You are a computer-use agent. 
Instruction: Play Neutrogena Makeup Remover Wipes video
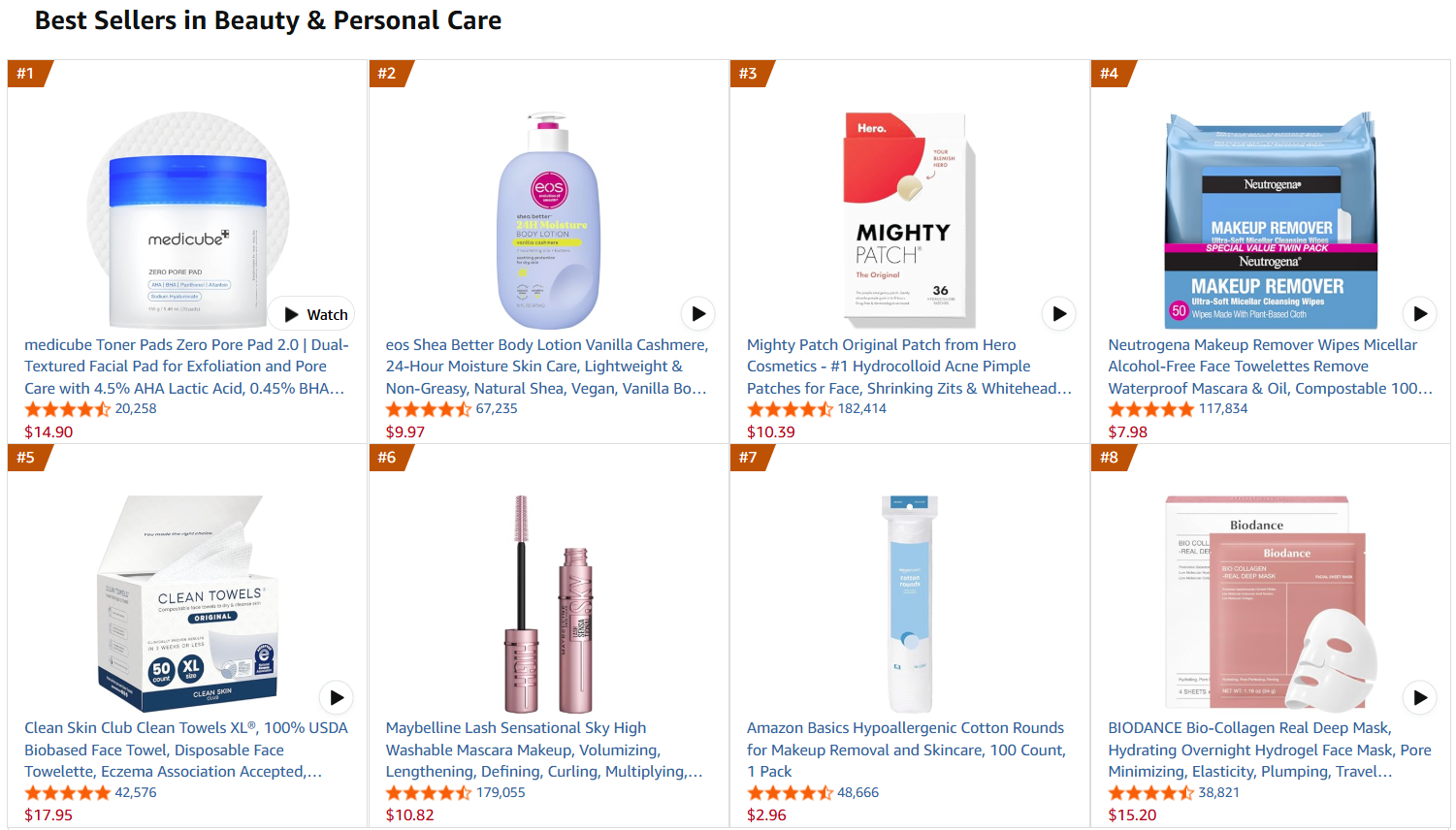pyautogui.click(x=1420, y=314)
